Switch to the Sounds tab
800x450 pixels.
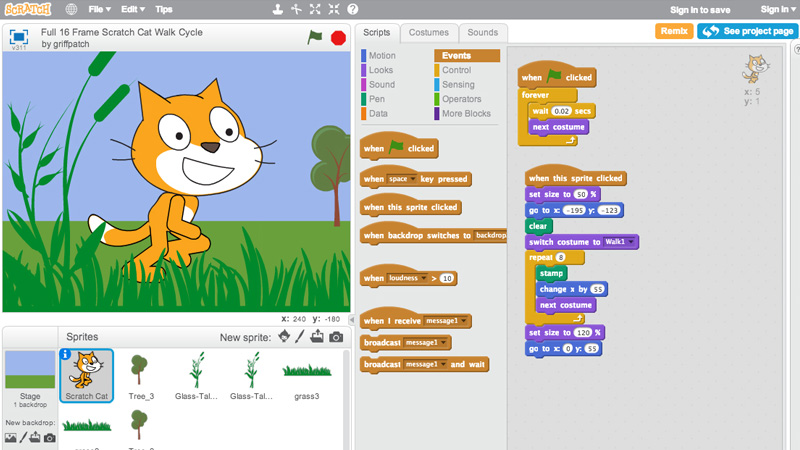click(x=483, y=33)
